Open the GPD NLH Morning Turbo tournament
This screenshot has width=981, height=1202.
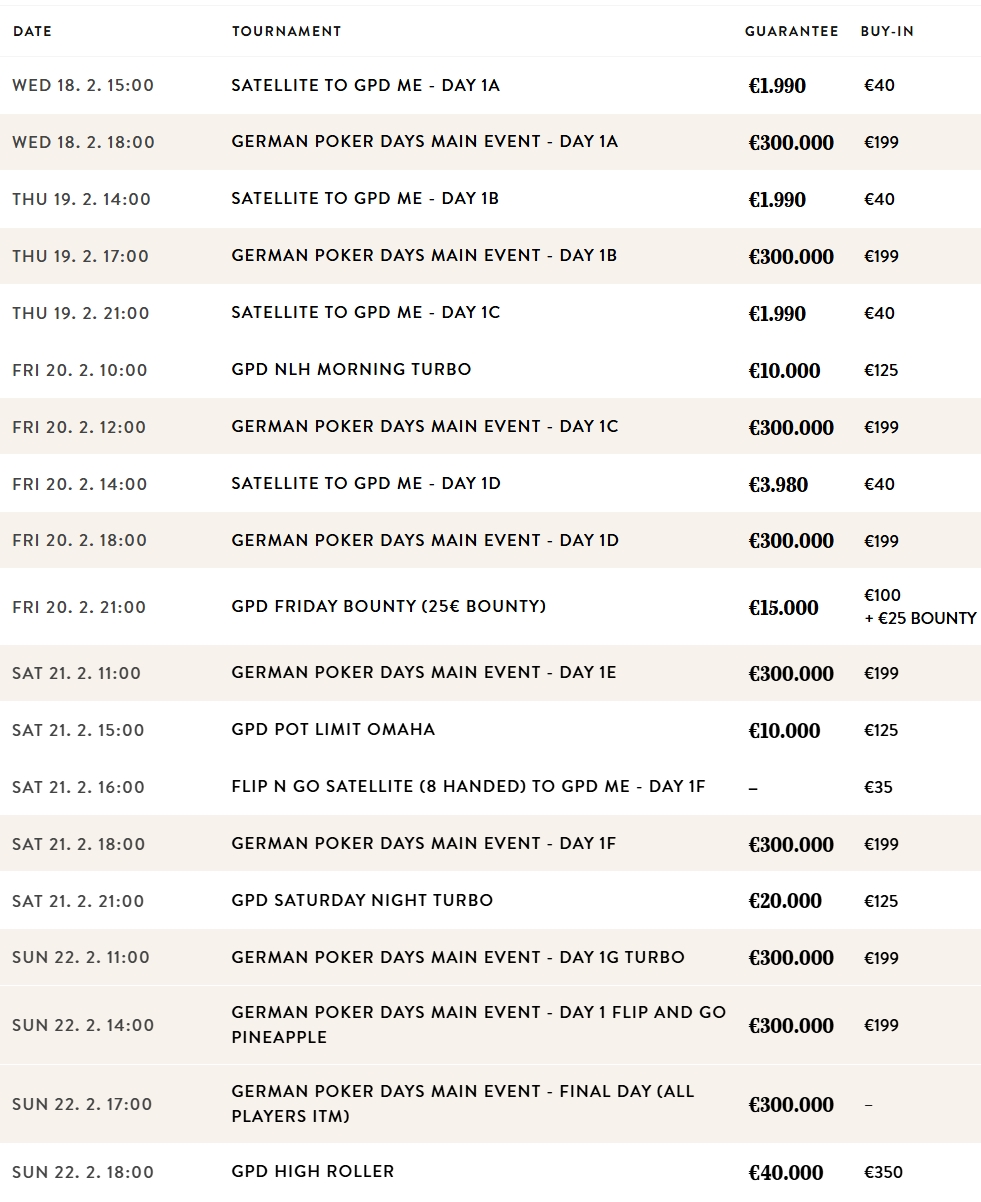click(x=351, y=369)
